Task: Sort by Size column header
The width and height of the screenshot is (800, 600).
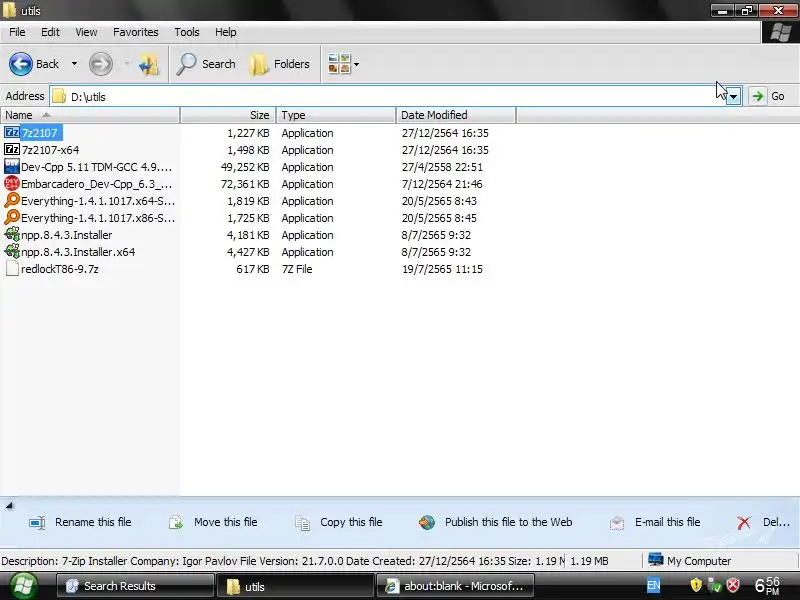Action: [x=228, y=115]
